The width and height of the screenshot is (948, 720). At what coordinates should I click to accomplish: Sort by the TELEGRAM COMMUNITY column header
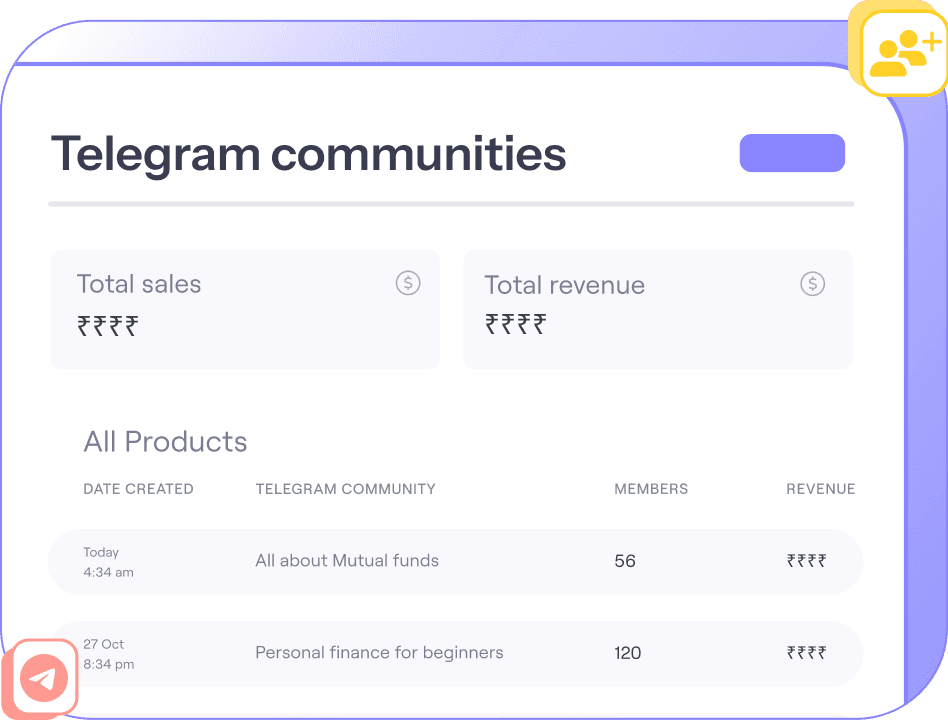tap(345, 489)
